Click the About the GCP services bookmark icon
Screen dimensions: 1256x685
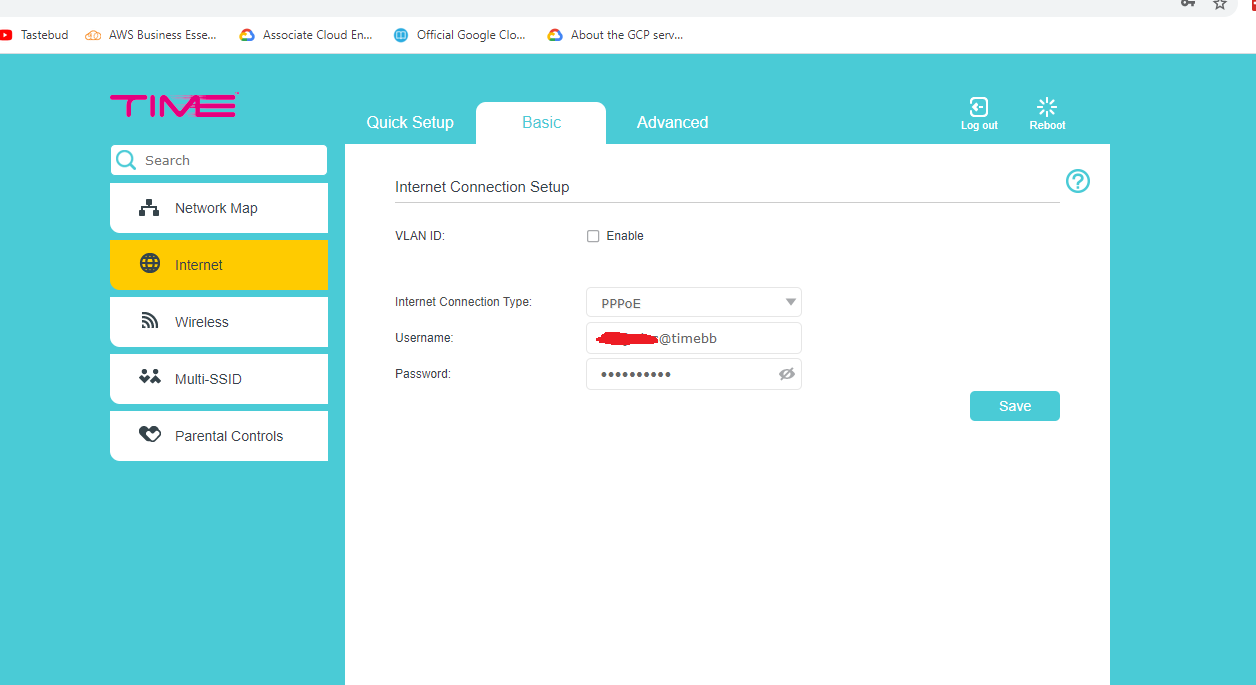pyautogui.click(x=555, y=35)
